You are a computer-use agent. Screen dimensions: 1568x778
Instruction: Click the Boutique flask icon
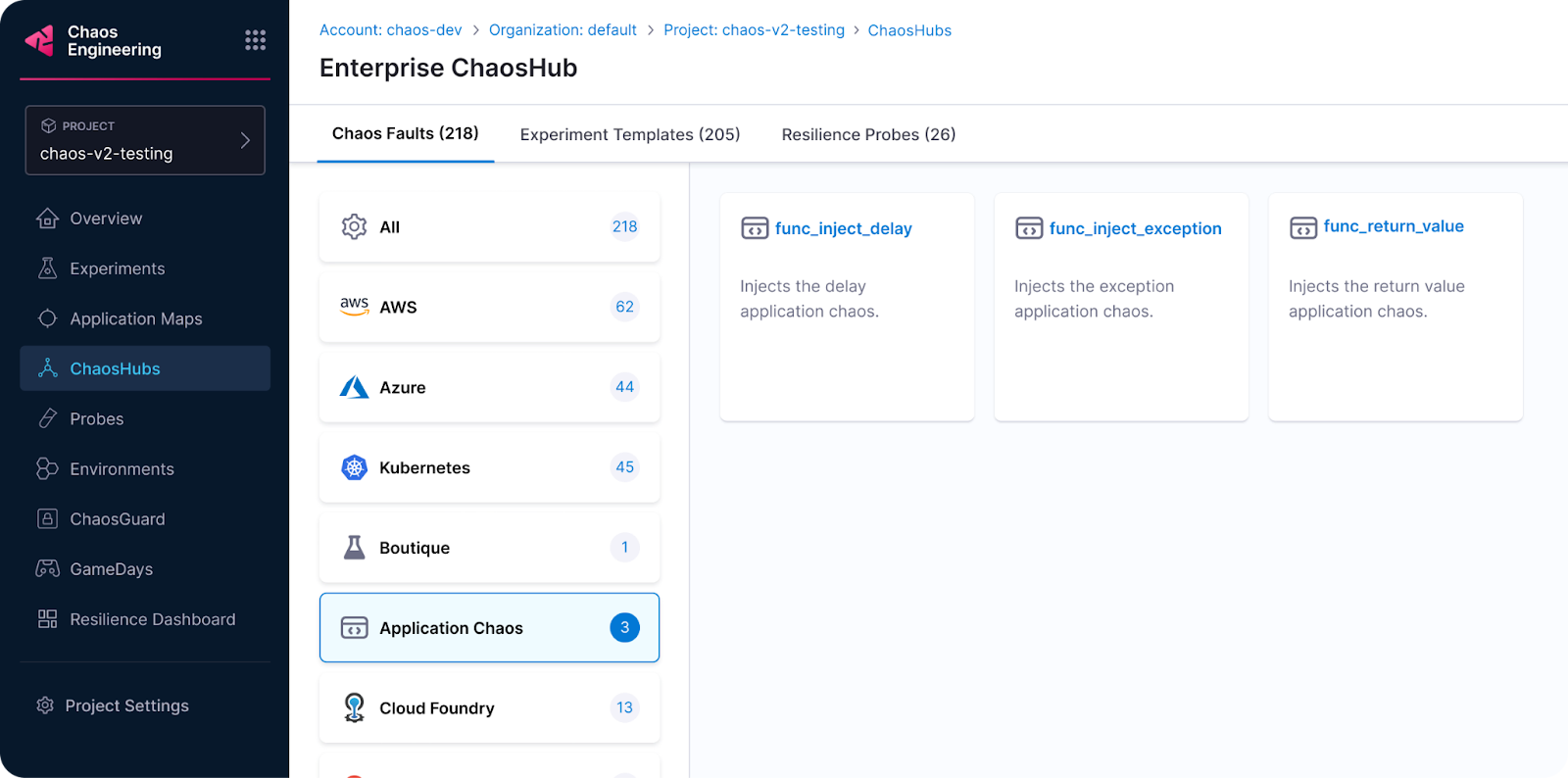pyautogui.click(x=354, y=548)
